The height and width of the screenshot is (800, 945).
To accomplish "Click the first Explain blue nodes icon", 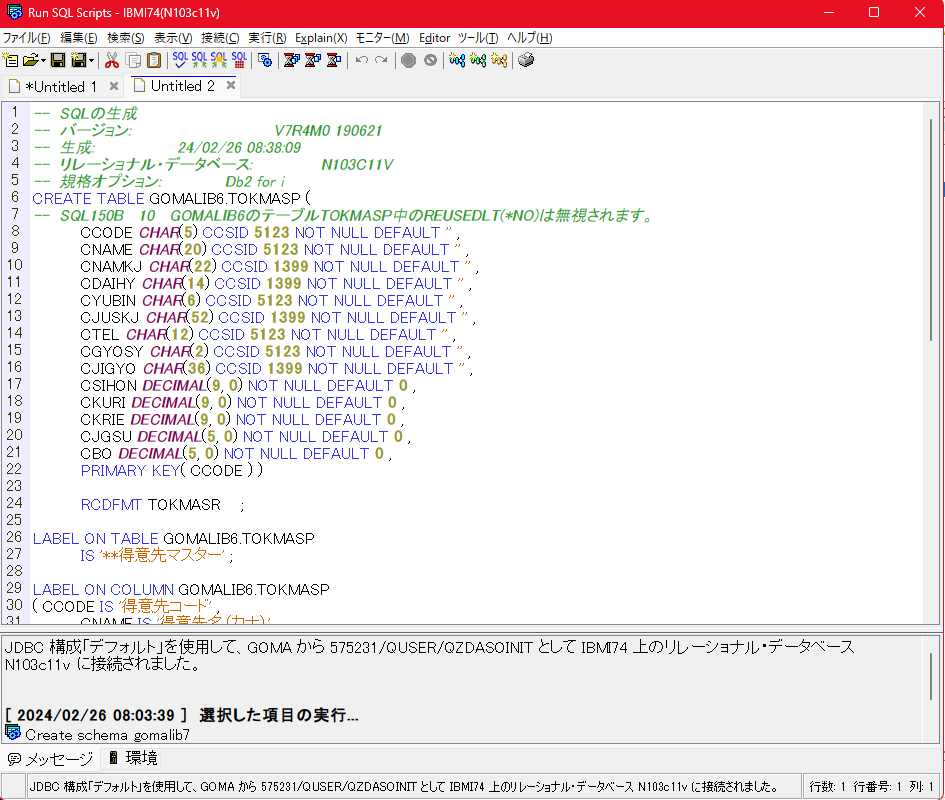I will click(x=457, y=60).
